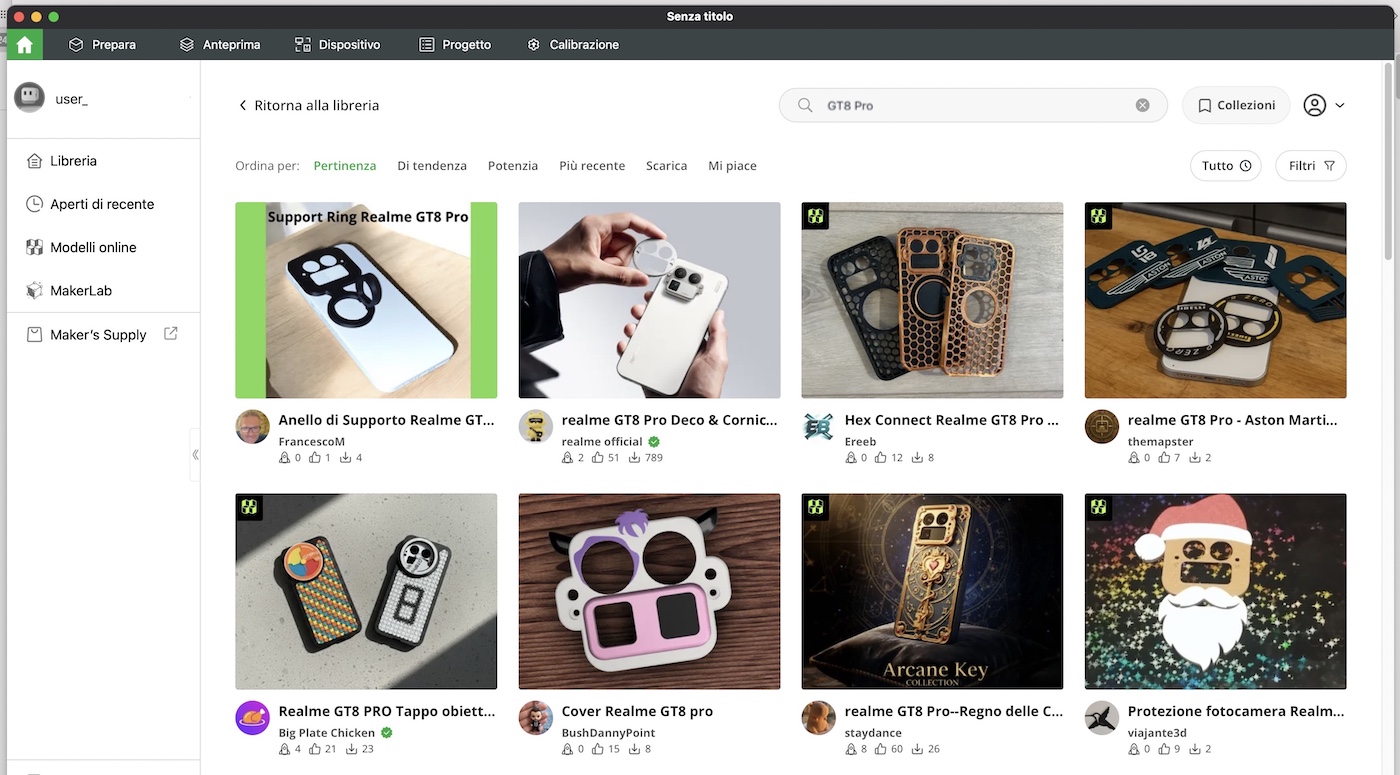Switch to the Prepara tab
This screenshot has height=775, width=1400.
coord(102,45)
